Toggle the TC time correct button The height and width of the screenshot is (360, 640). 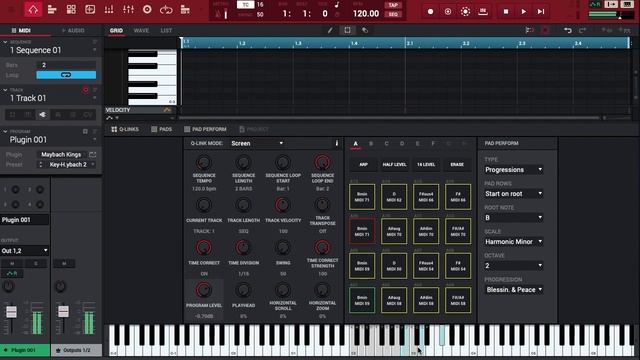pos(246,4)
